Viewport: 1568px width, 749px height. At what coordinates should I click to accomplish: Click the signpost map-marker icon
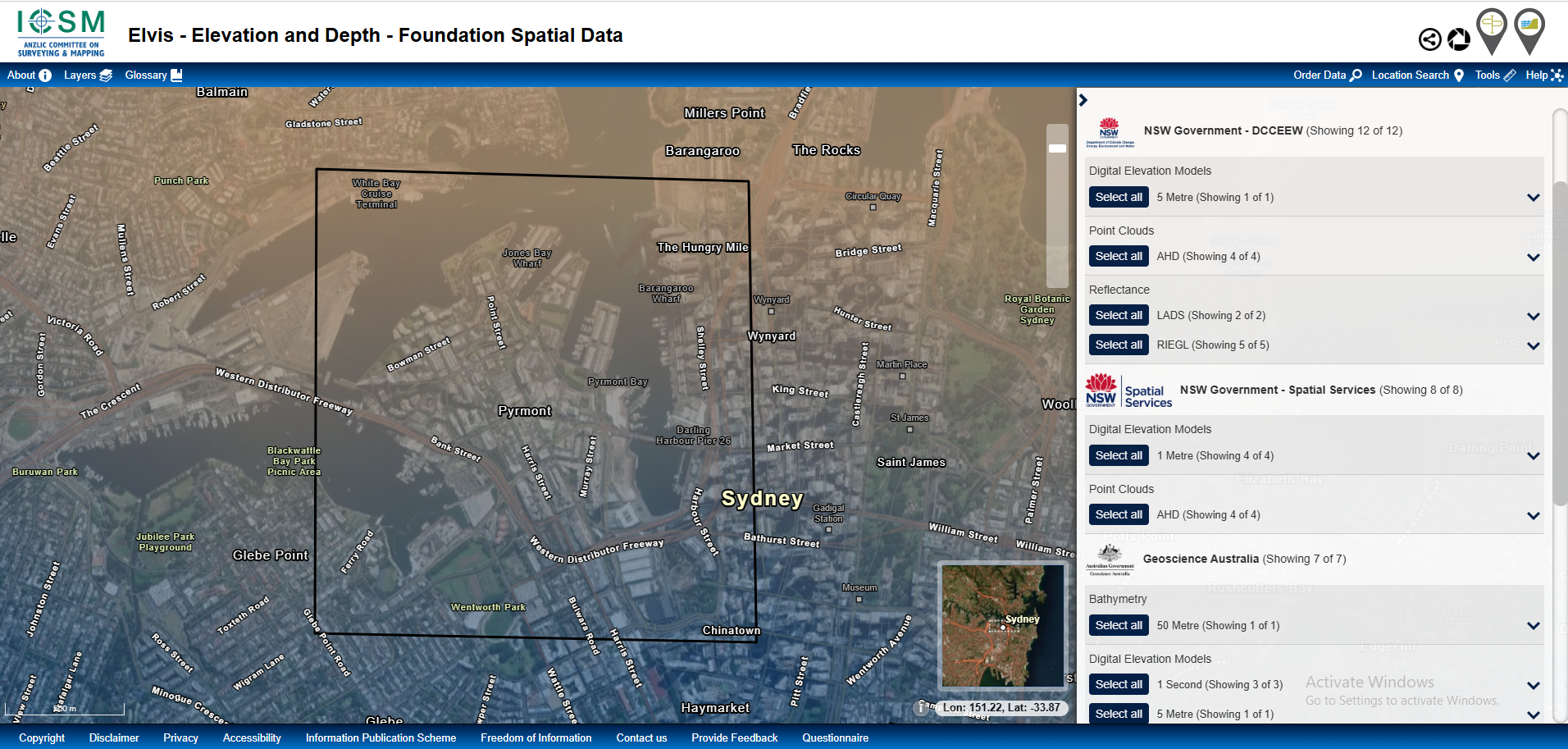coord(1492,31)
